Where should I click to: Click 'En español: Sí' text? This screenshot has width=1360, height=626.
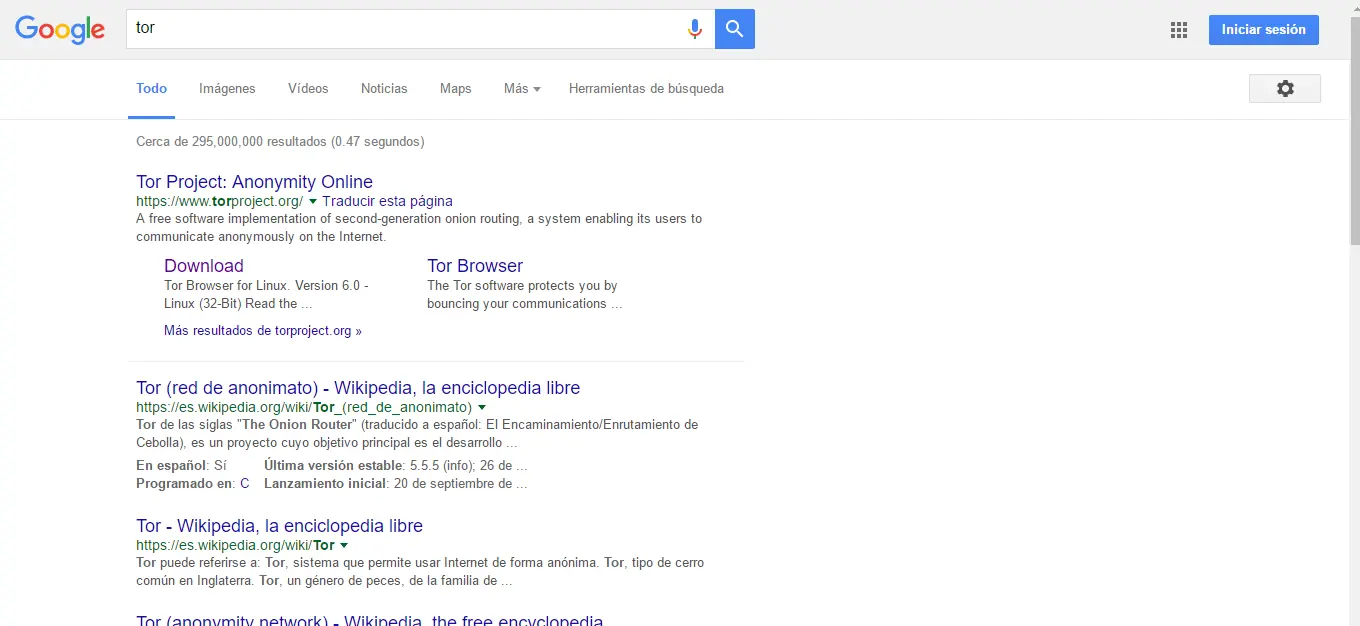point(182,466)
